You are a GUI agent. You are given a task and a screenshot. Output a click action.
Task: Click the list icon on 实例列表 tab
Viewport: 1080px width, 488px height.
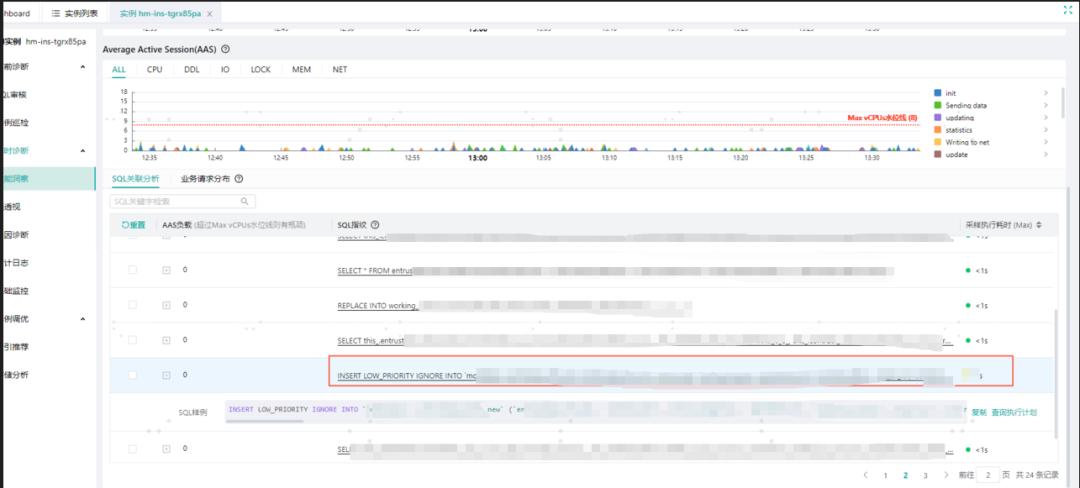tap(56, 14)
